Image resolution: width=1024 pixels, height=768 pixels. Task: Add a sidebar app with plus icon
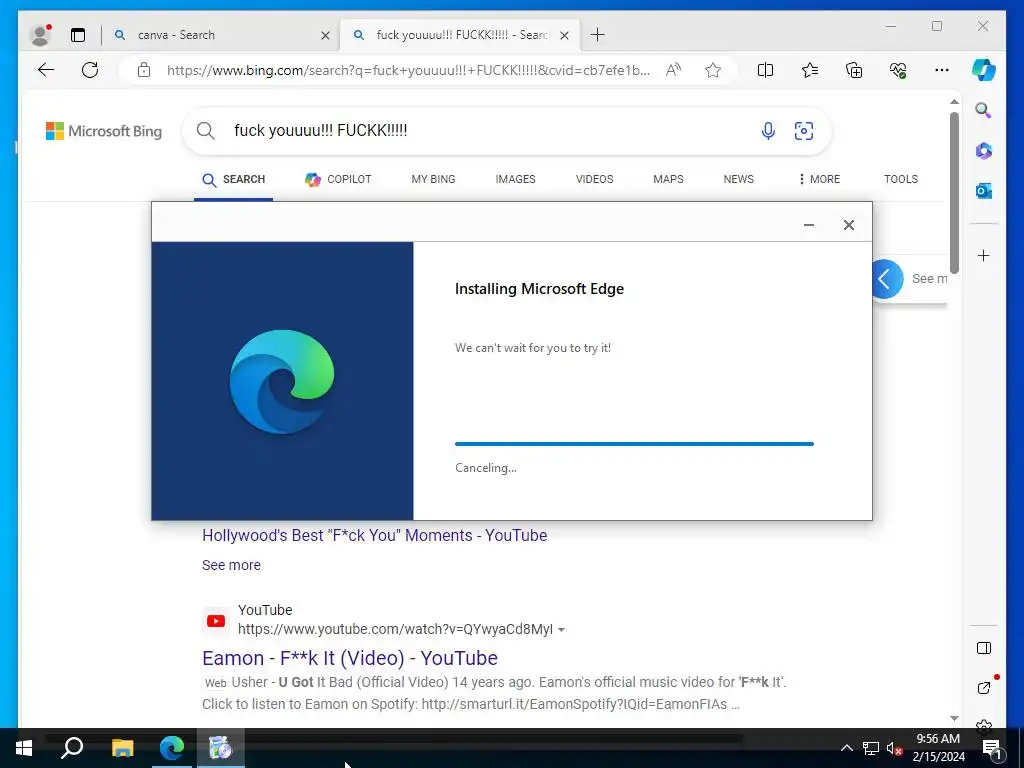(984, 255)
